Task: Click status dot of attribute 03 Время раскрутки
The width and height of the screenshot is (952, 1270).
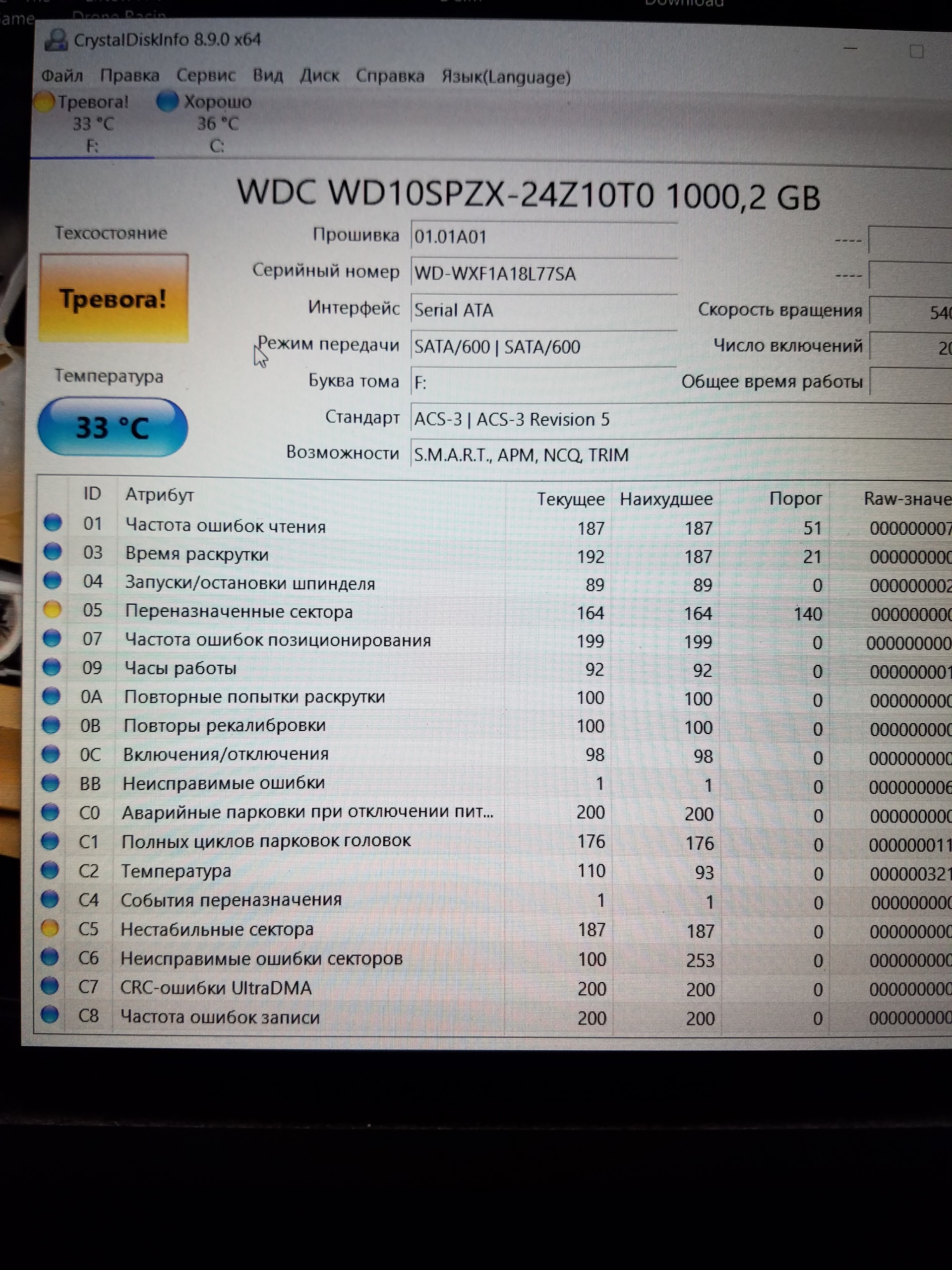Action: point(53,551)
